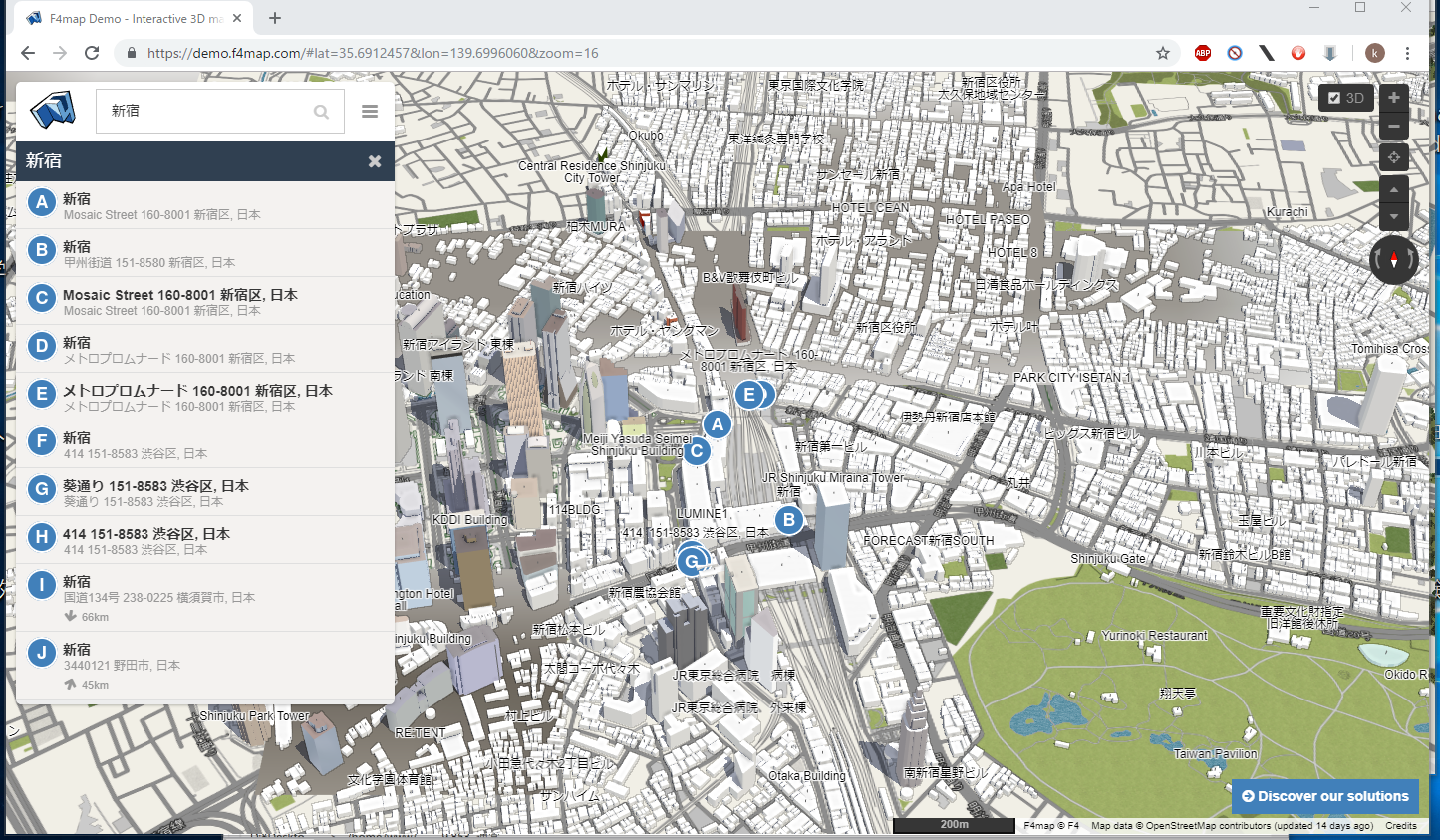1440x840 pixels.
Task: Click the red shield extension icon
Action: (x=1298, y=53)
